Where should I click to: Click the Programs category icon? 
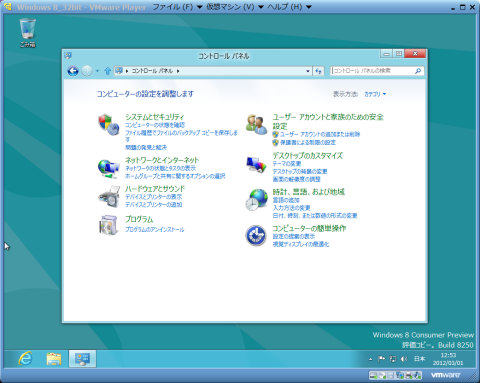109,225
